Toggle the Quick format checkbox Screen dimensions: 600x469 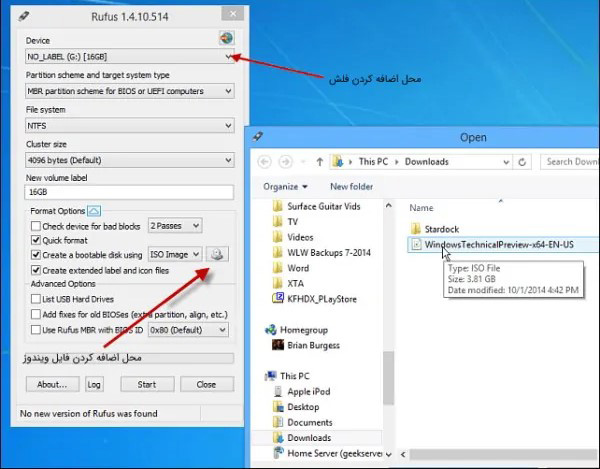pyautogui.click(x=36, y=240)
